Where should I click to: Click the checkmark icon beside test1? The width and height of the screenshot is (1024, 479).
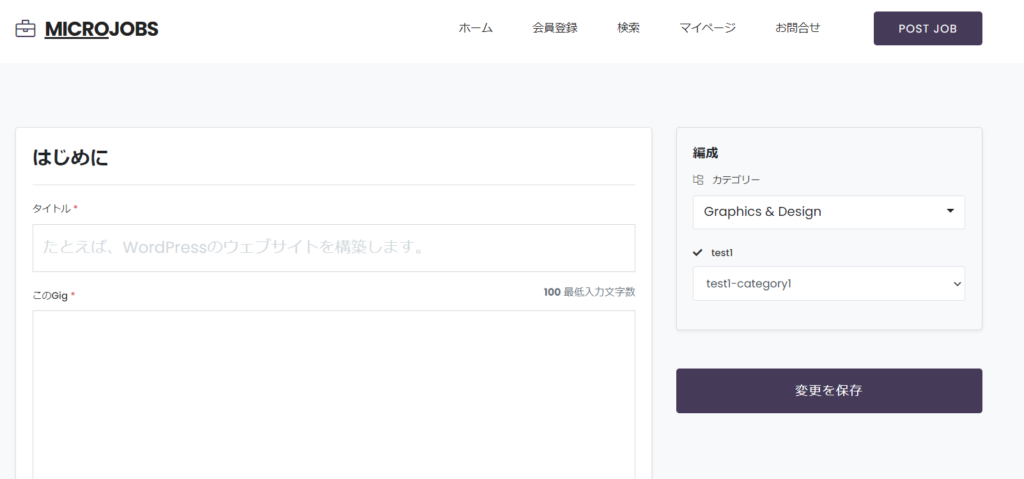pyautogui.click(x=698, y=252)
